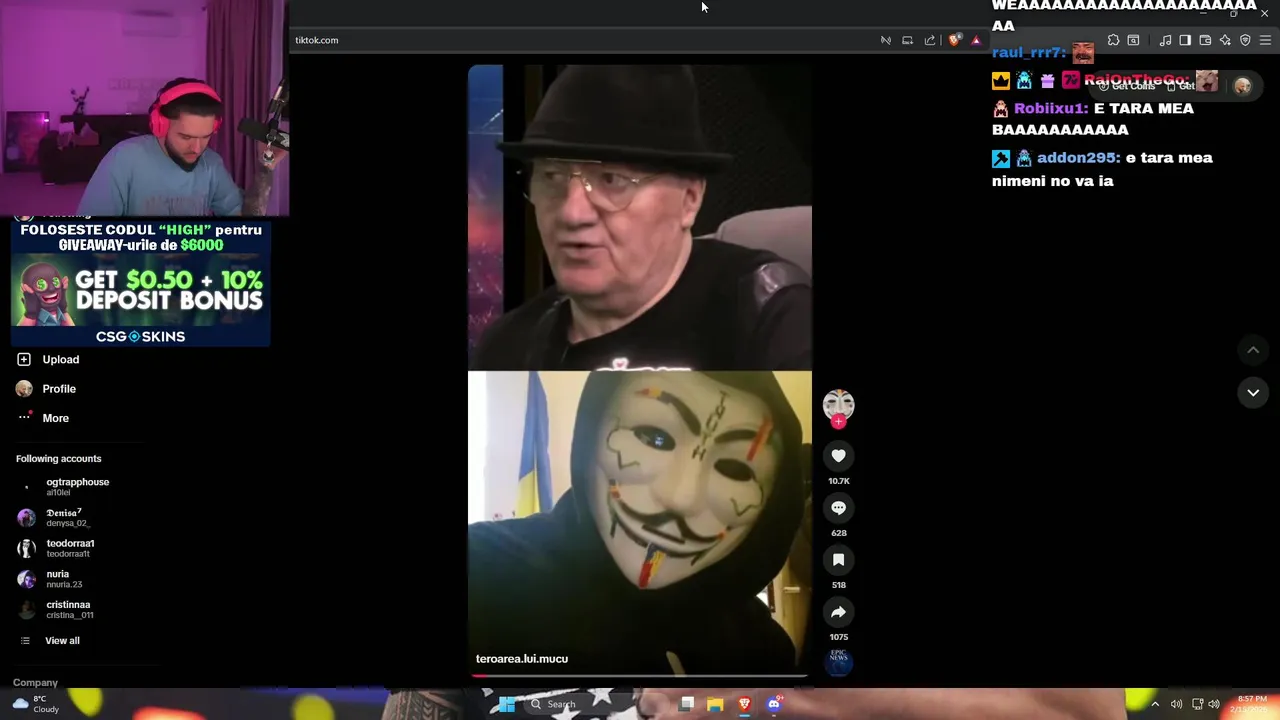Show hidden system tray icons
Screen dimensions: 1280x720
(1155, 704)
